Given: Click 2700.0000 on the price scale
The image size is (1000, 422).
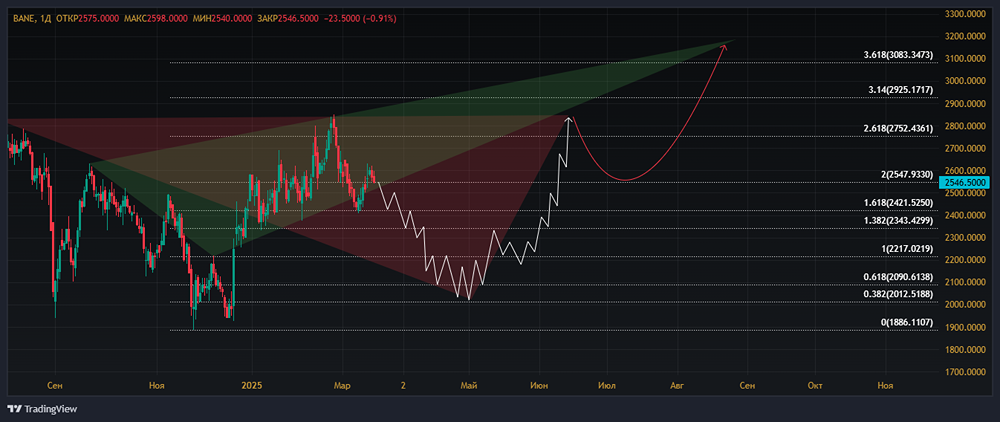Looking at the screenshot, I should coord(965,149).
